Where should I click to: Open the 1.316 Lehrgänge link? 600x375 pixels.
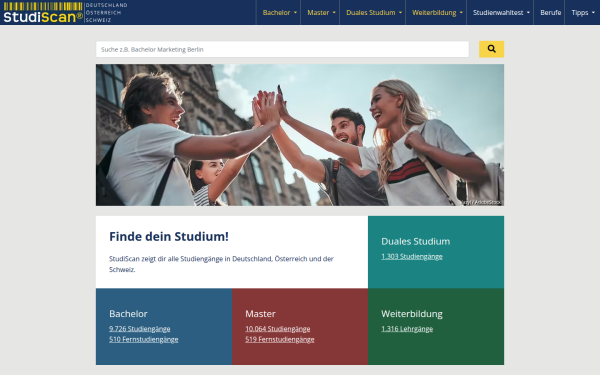pos(407,329)
